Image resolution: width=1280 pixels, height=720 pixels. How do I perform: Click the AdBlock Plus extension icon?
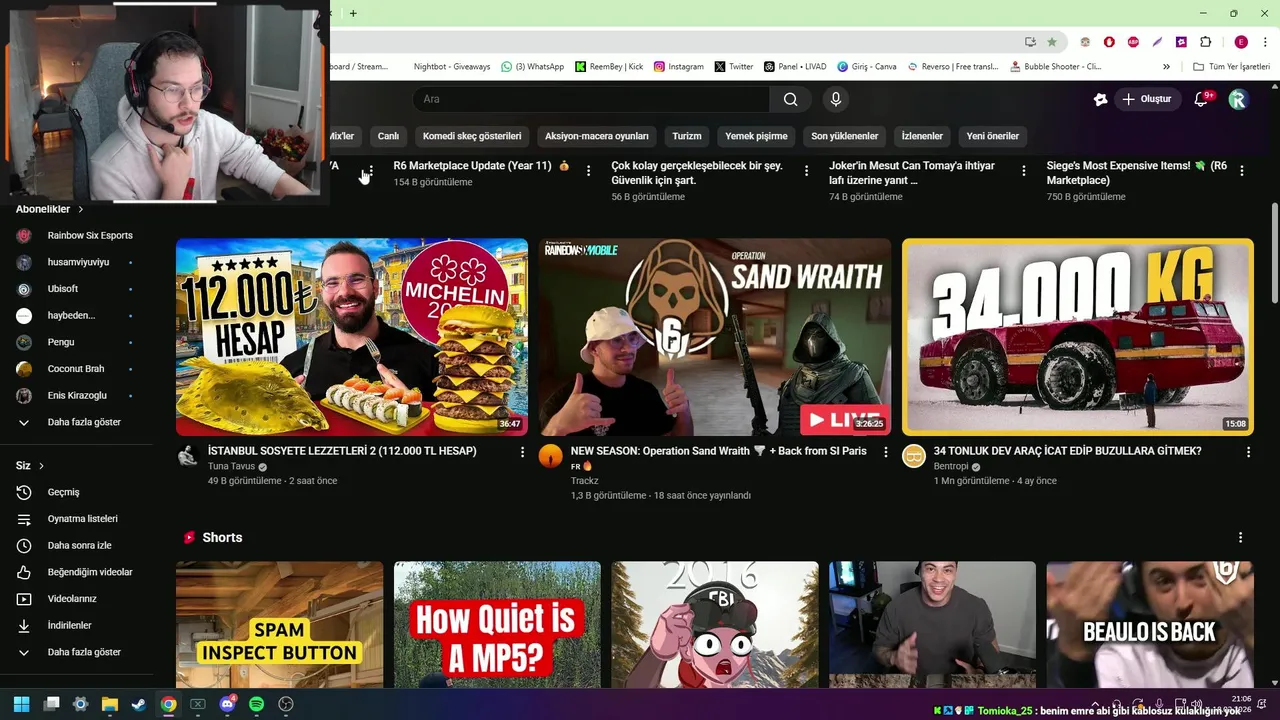[1133, 42]
